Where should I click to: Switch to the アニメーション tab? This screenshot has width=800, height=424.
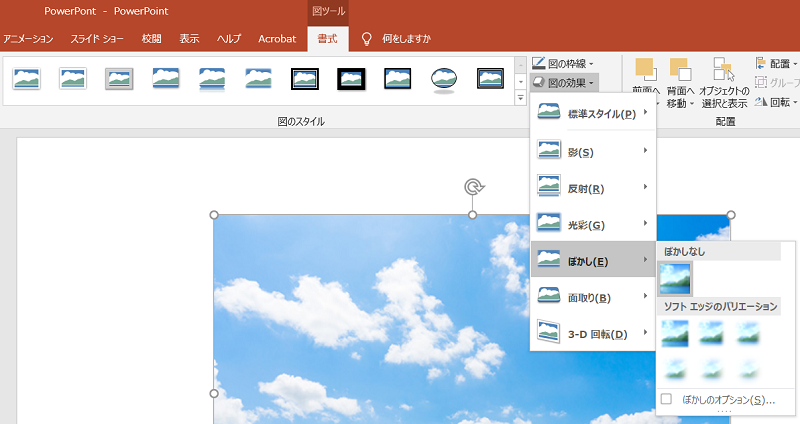28,39
